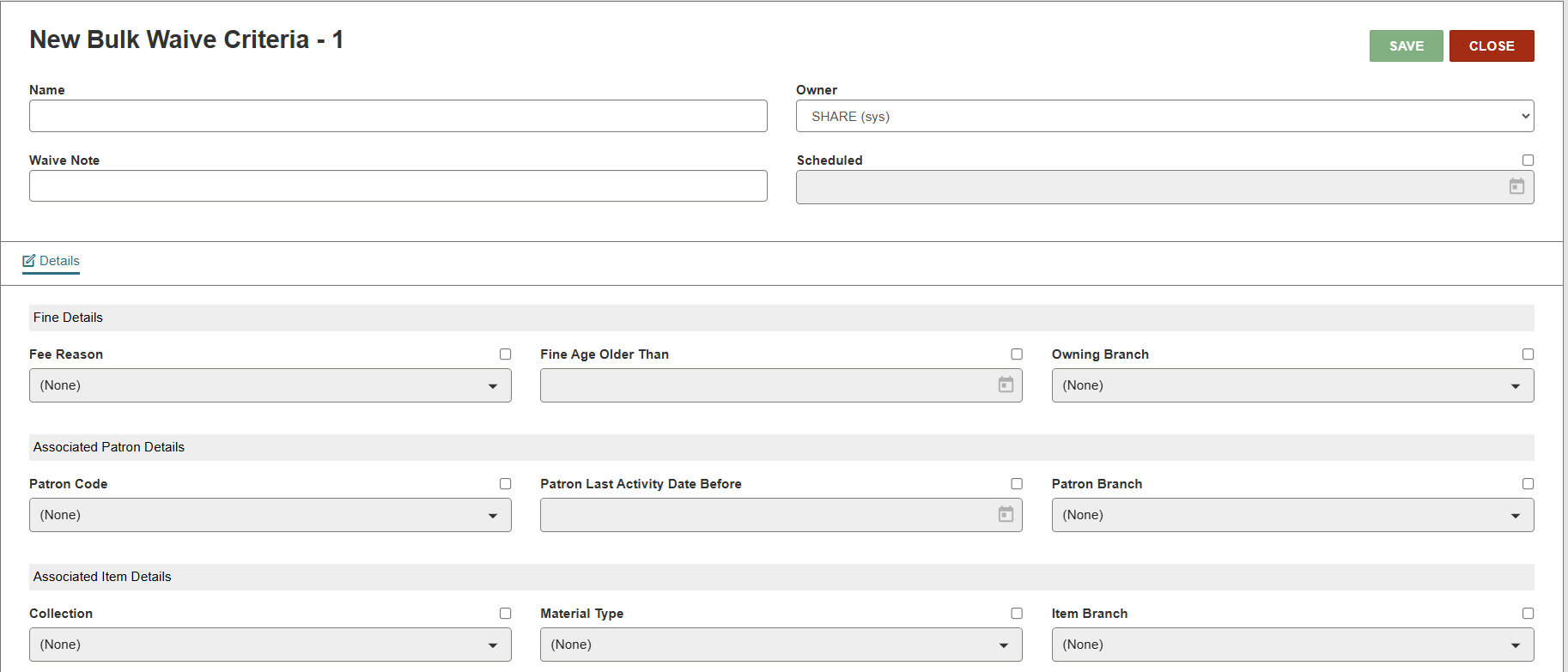
Task: Click the Details tab edit icon
Action: [29, 261]
